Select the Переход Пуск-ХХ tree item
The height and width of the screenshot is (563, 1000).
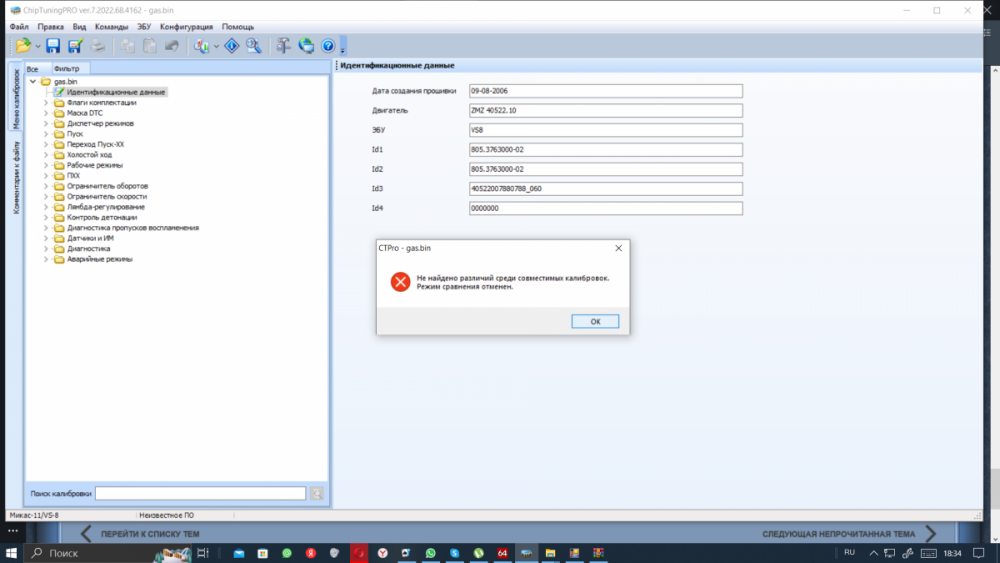[x=96, y=145]
